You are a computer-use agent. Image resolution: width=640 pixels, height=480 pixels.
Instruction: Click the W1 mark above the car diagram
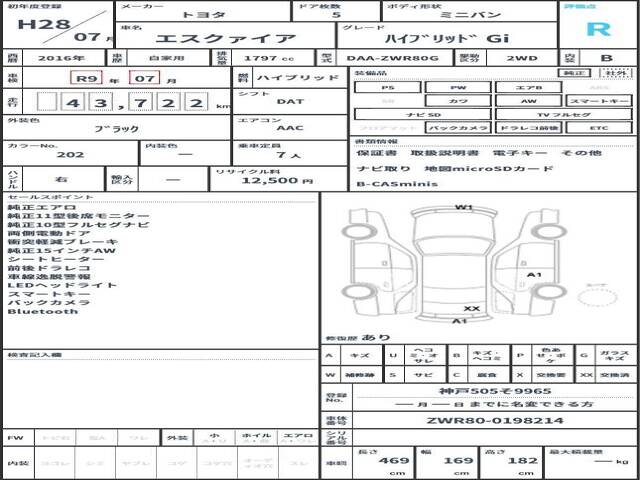click(x=463, y=208)
